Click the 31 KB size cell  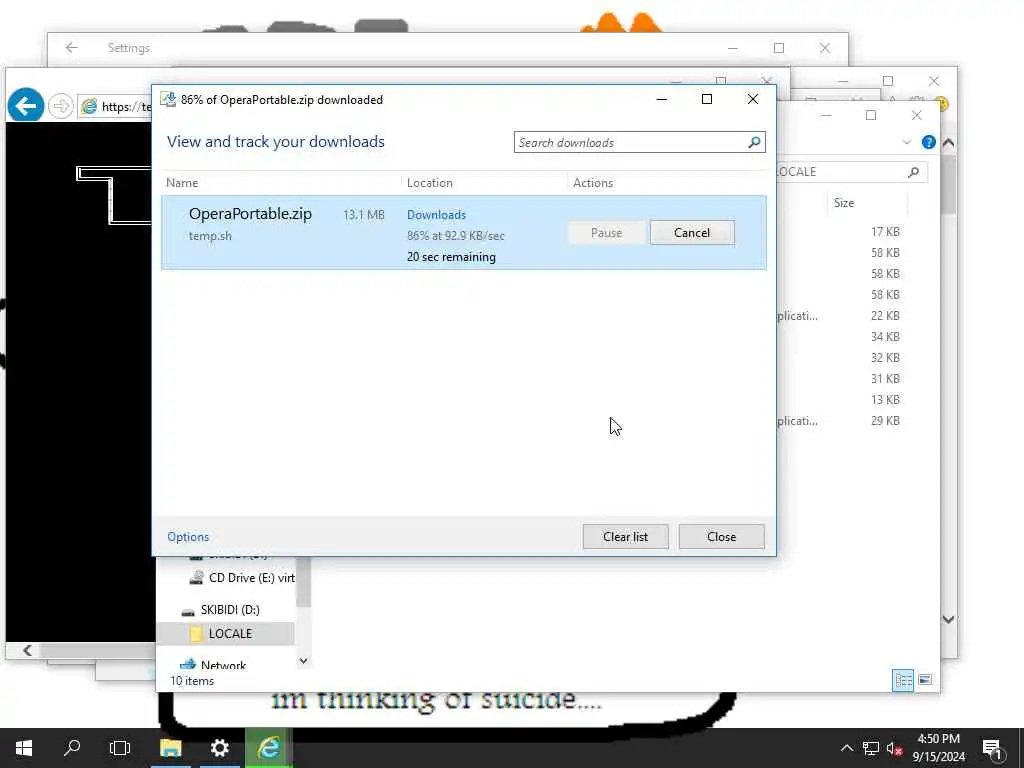(885, 379)
